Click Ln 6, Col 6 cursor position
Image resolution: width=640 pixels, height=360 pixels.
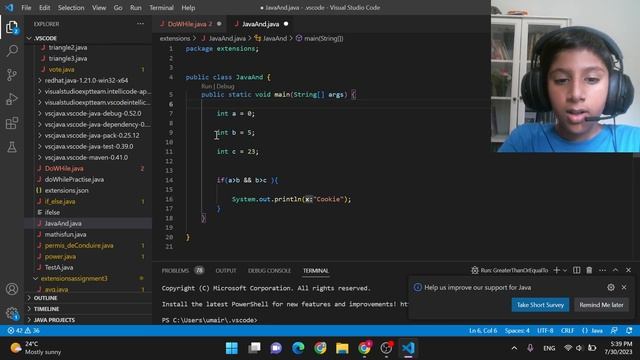click(x=483, y=331)
